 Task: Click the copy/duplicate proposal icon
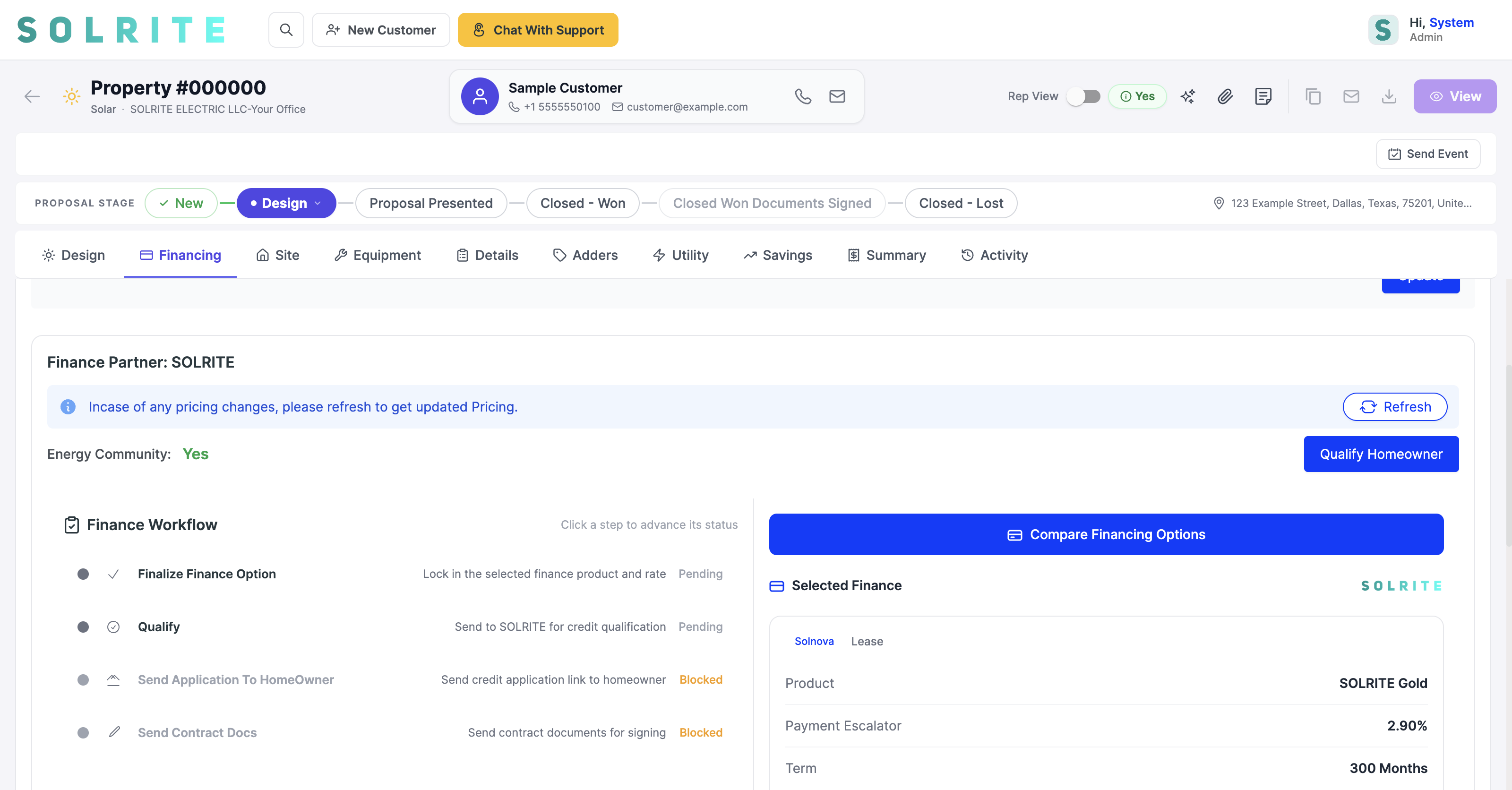click(x=1313, y=96)
